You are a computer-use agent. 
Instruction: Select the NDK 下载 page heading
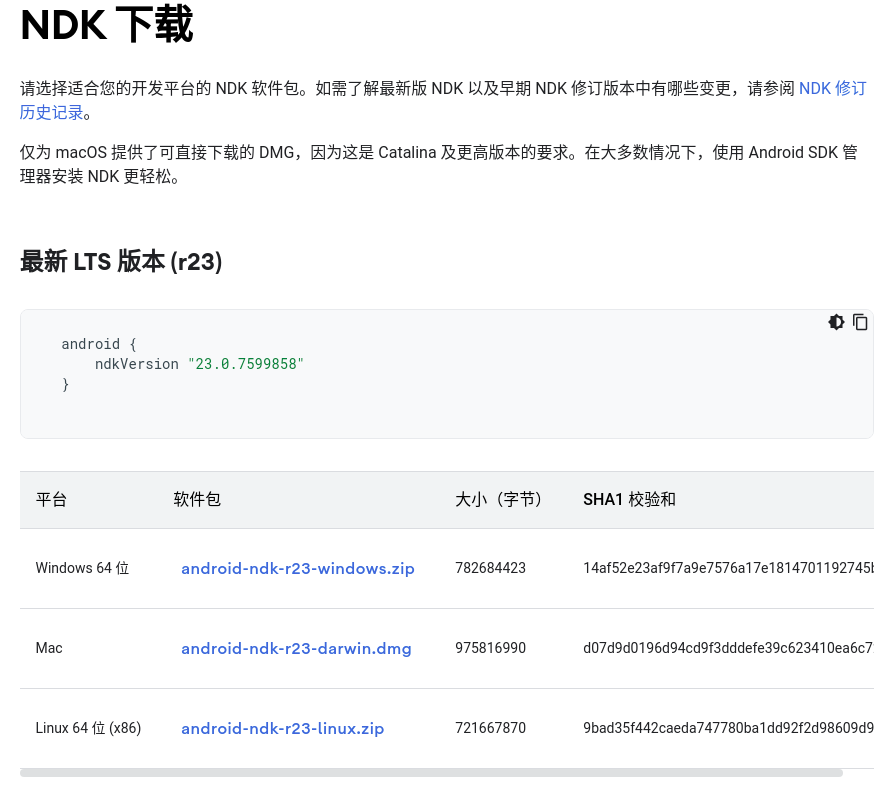click(x=106, y=25)
